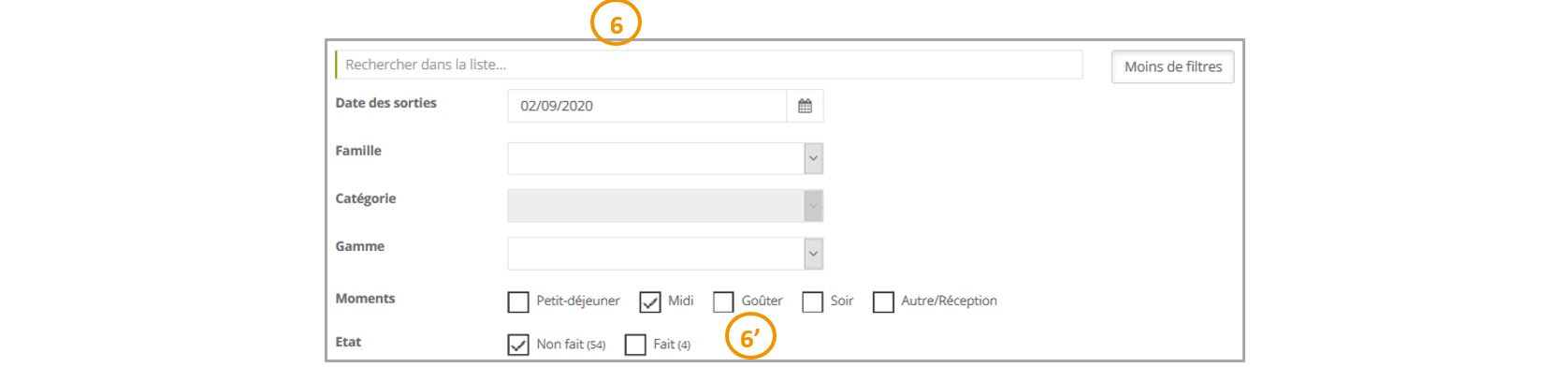Click the Date des sorties input field
Image resolution: width=1568 pixels, height=367 pixels.
tap(646, 106)
